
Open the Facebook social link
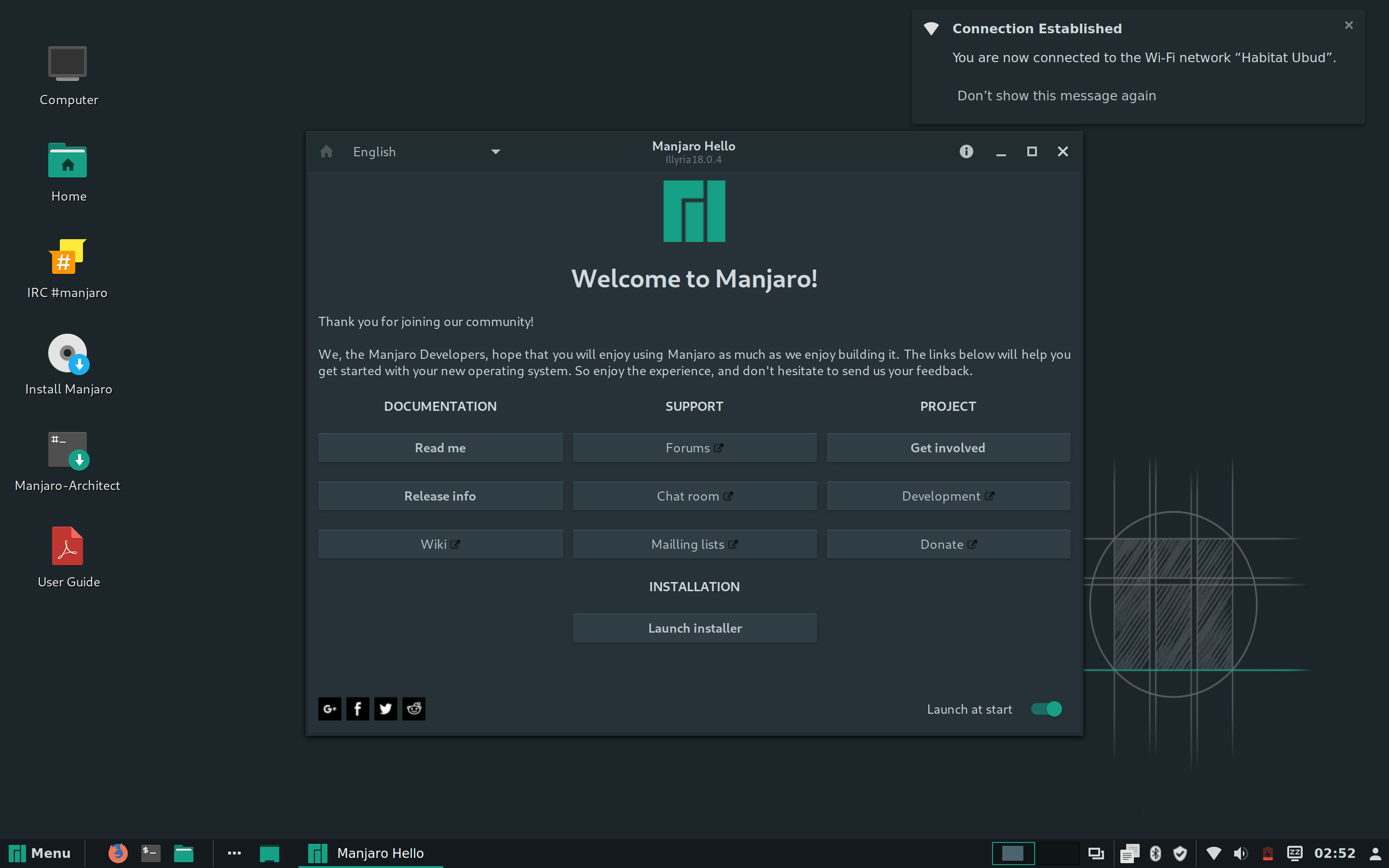coord(357,708)
